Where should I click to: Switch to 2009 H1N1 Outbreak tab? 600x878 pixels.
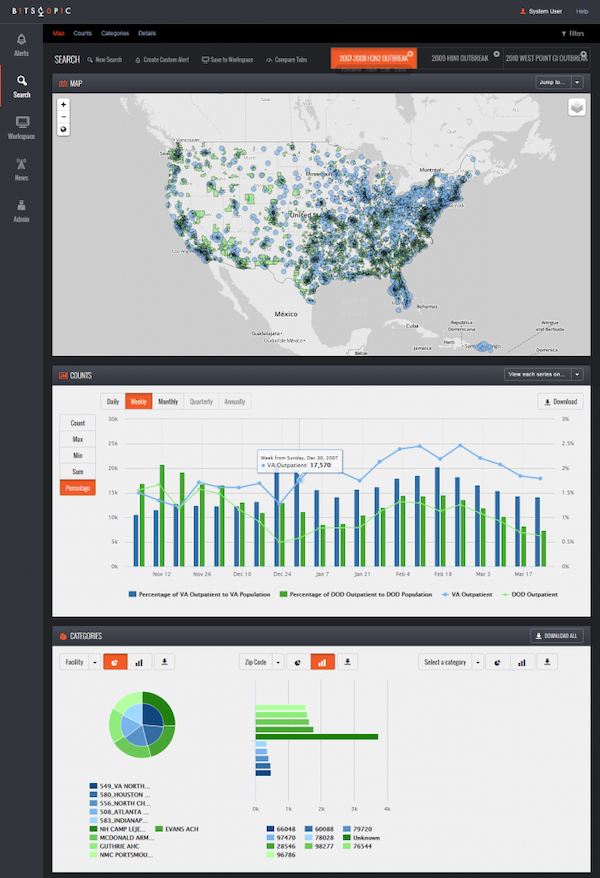[460, 58]
